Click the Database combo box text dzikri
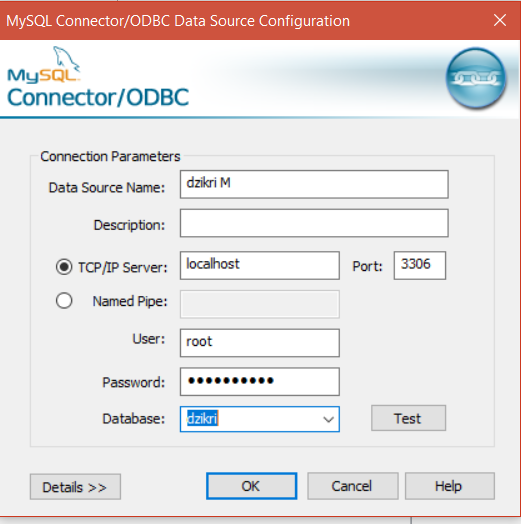521x524 pixels. coord(203,418)
